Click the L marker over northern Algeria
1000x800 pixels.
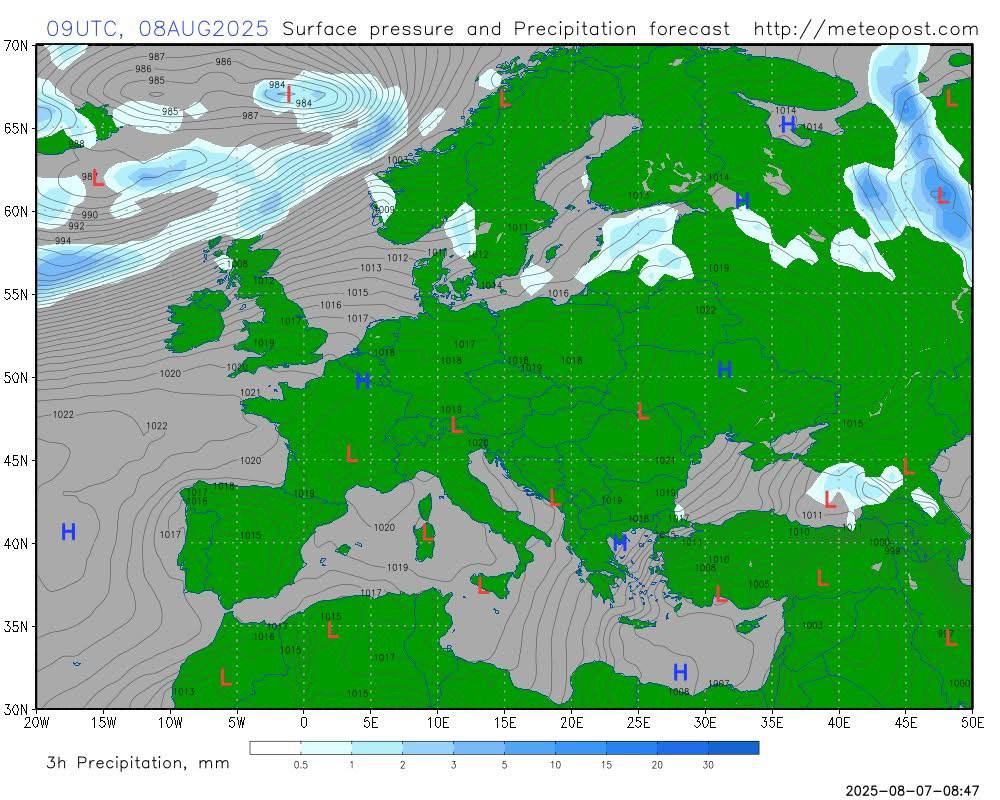tap(332, 630)
